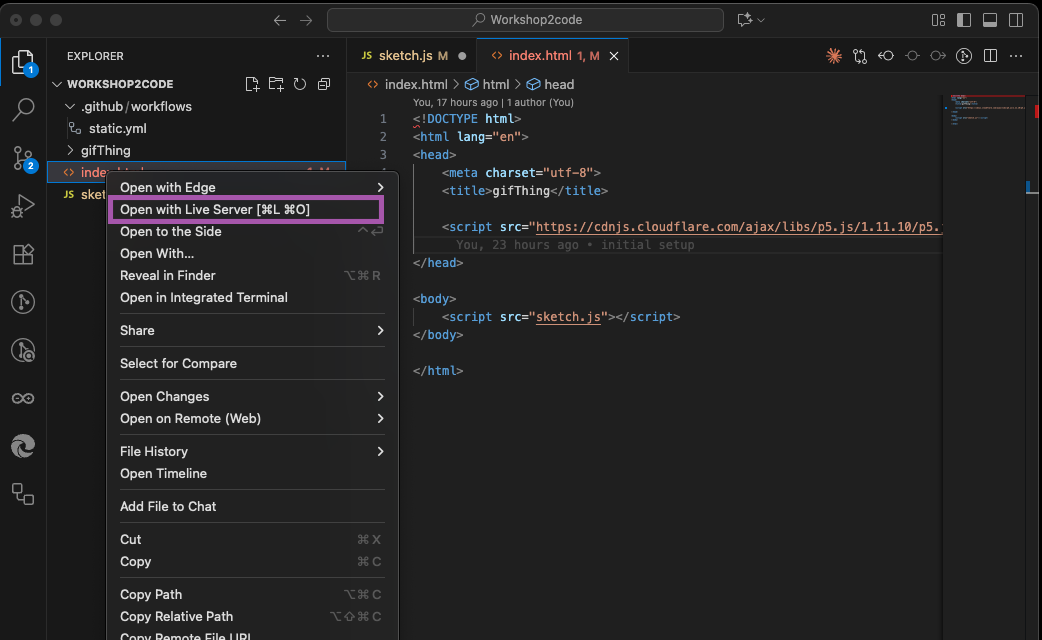Choose Copy Relative Path
The width and height of the screenshot is (1042, 640).
pyautogui.click(x=252, y=616)
